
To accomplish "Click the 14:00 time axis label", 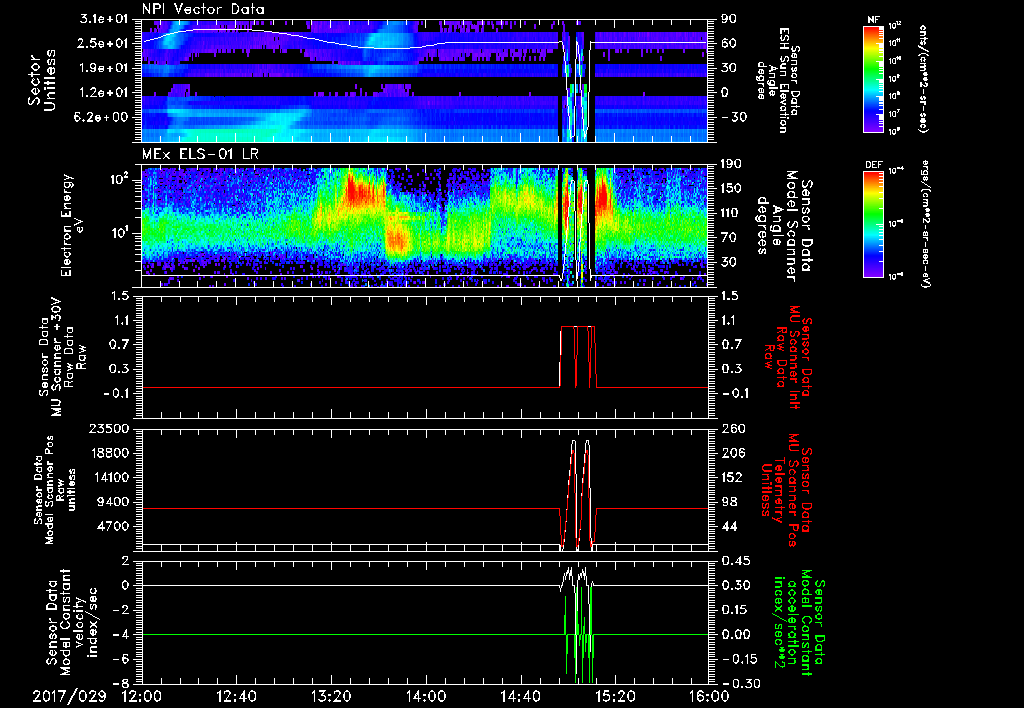I will [x=425, y=696].
